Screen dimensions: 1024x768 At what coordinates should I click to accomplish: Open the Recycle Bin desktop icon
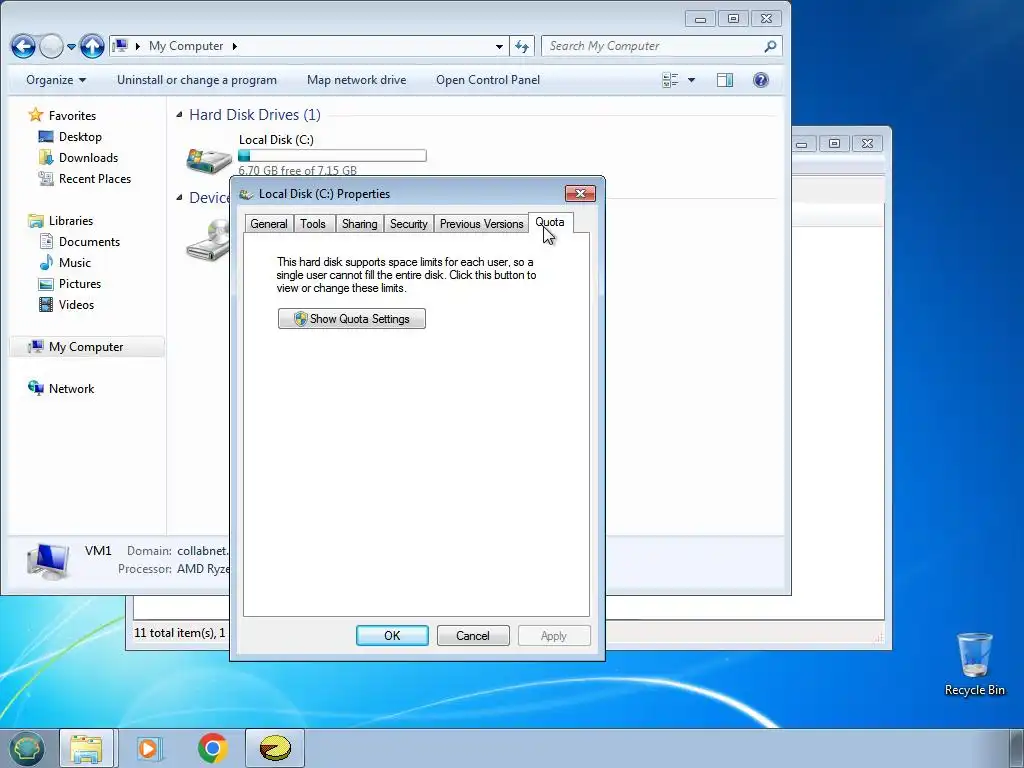coord(974,664)
